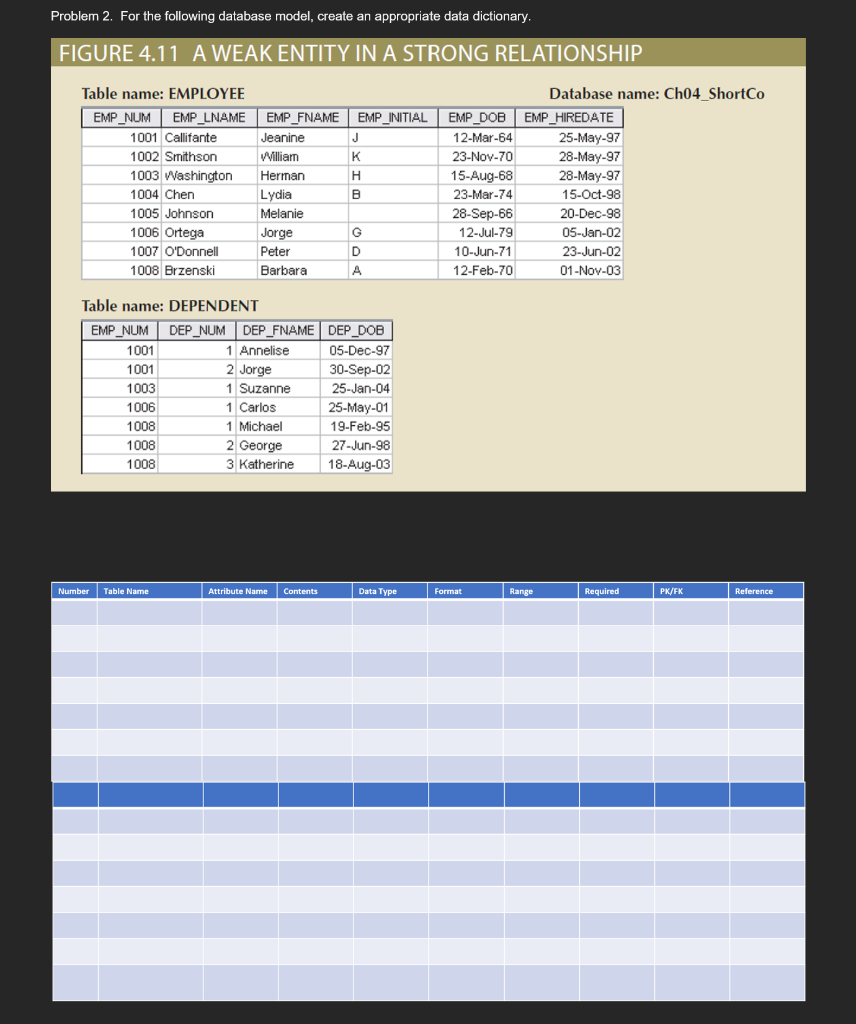856x1024 pixels.
Task: Select the 20-Dec-98 hire date cell
Action: pyautogui.click(x=569, y=213)
